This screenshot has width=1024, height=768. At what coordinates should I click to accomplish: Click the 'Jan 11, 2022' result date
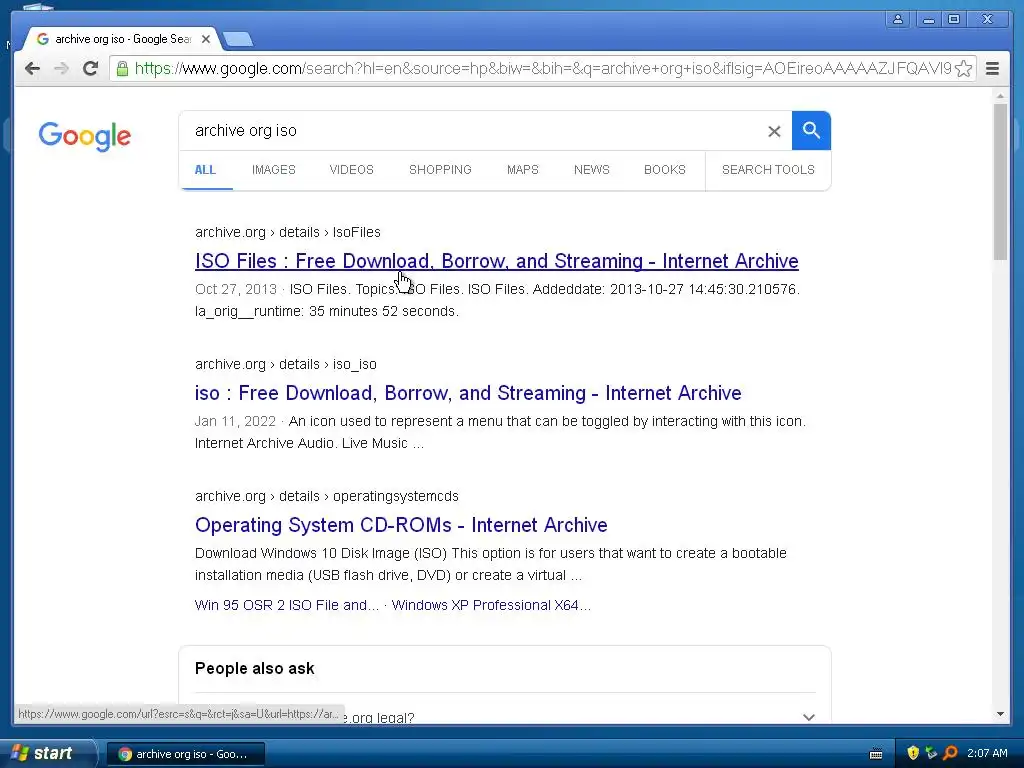[235, 421]
